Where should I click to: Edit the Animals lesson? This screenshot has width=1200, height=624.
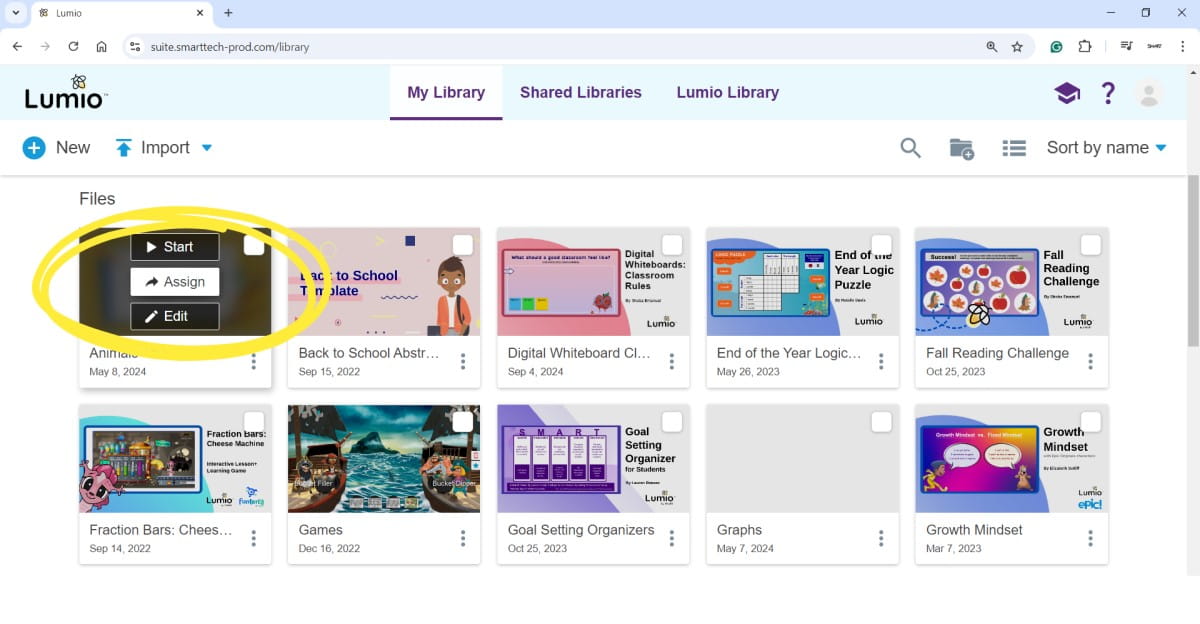175,316
